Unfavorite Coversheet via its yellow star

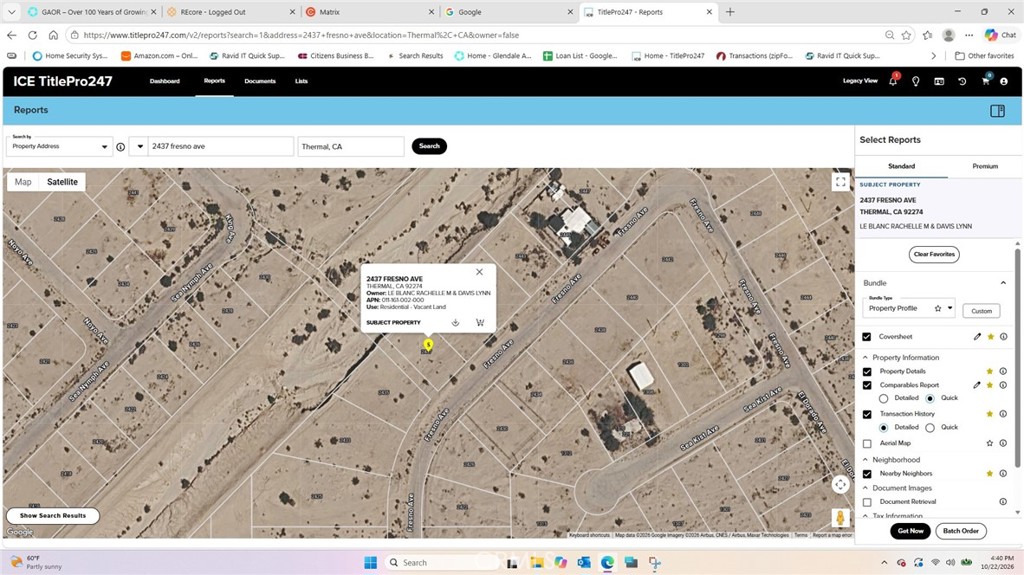click(x=990, y=337)
